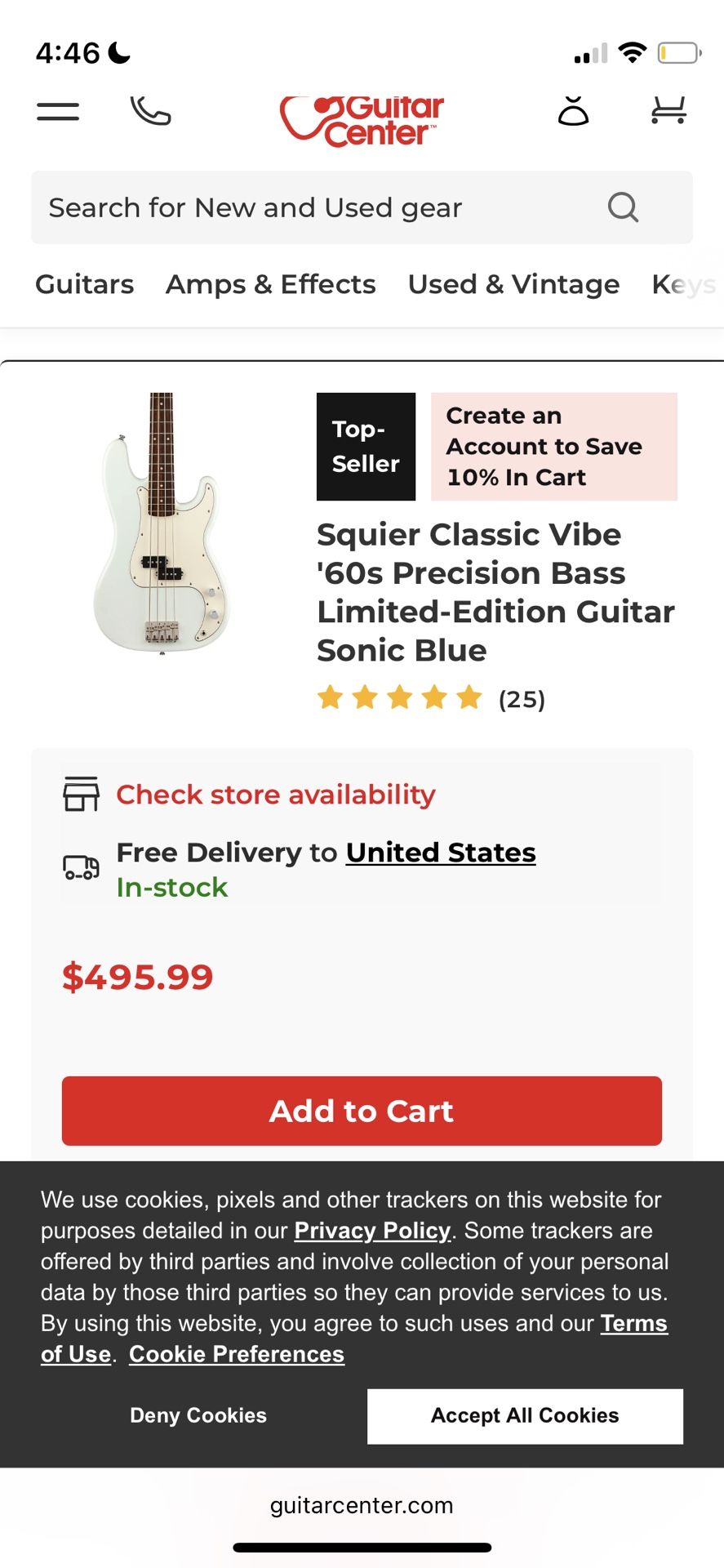Select Amps & Effects category
724x1568 pixels.
coord(271,284)
